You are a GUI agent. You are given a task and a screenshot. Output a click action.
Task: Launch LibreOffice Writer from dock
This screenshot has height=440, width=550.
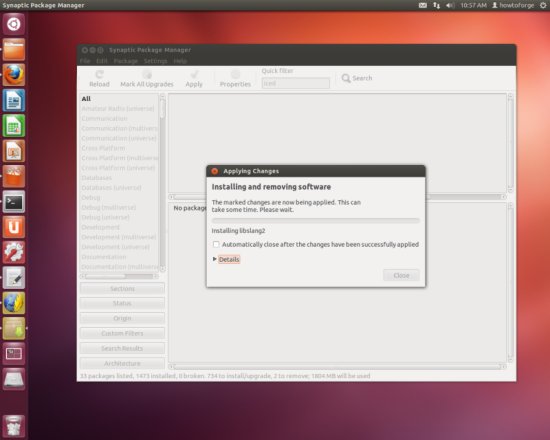14,100
